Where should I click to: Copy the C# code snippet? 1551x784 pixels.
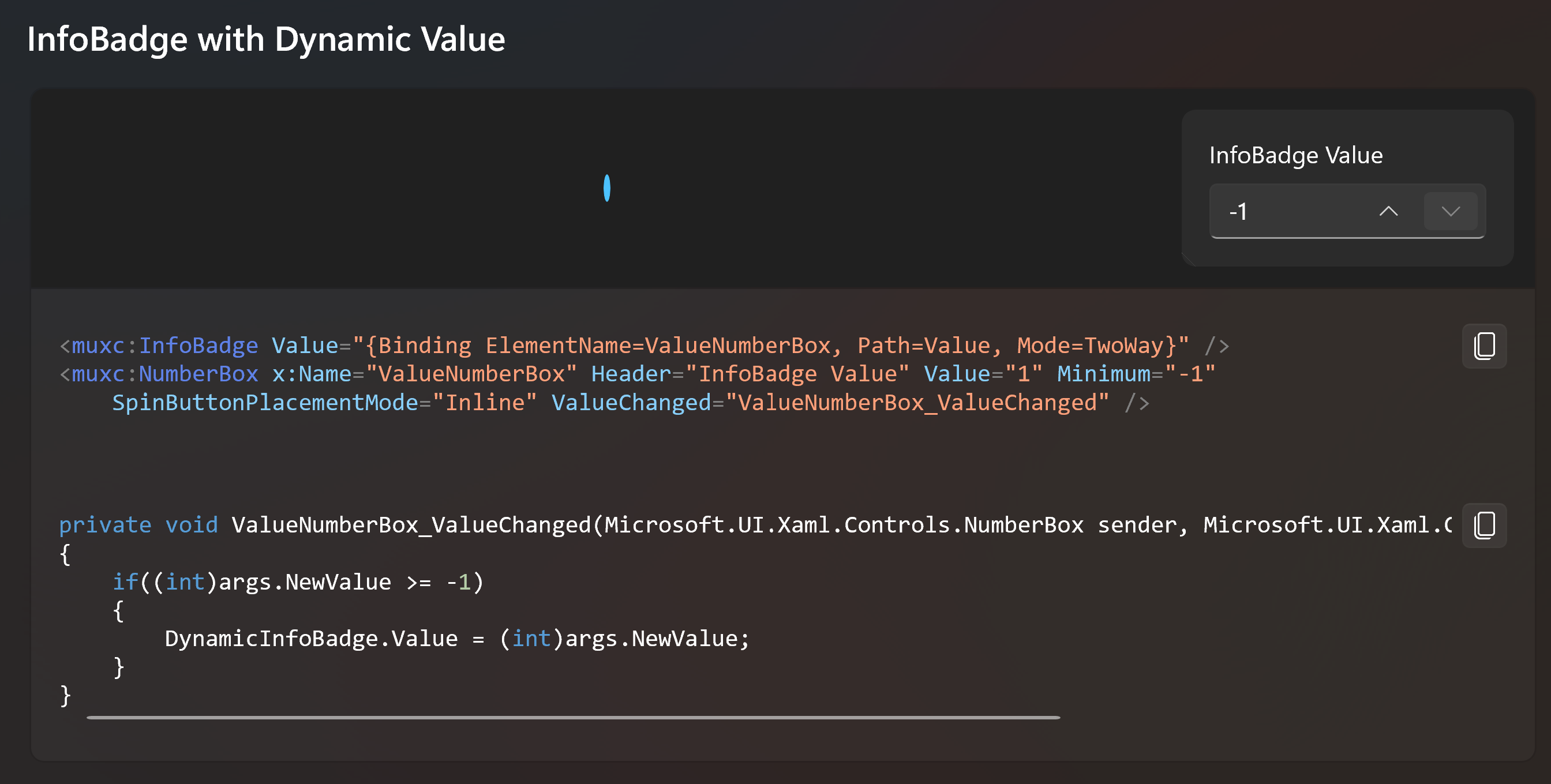pyautogui.click(x=1484, y=524)
